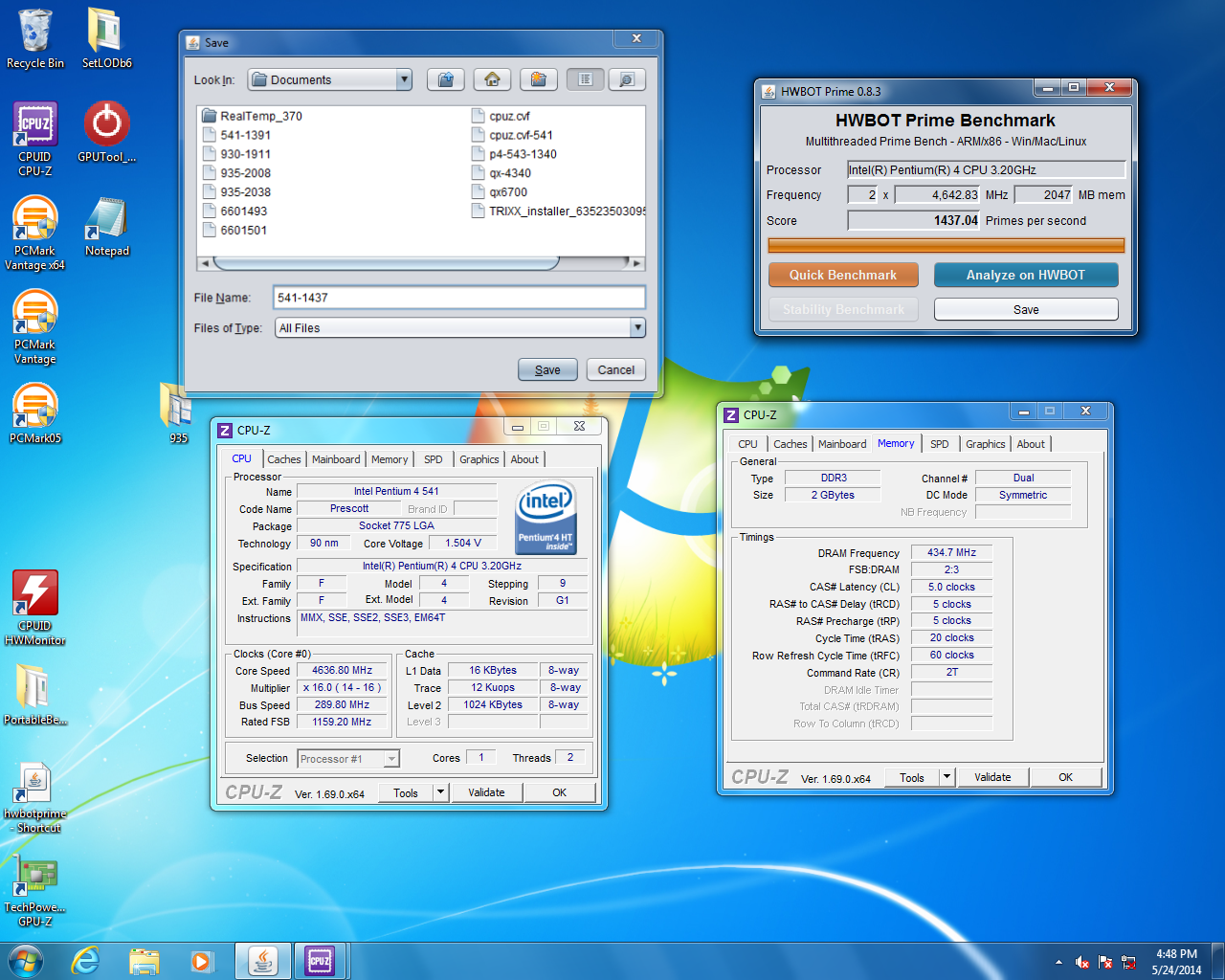Select the file p4-543-1340
Screen dimensions: 1225x980
[514, 154]
